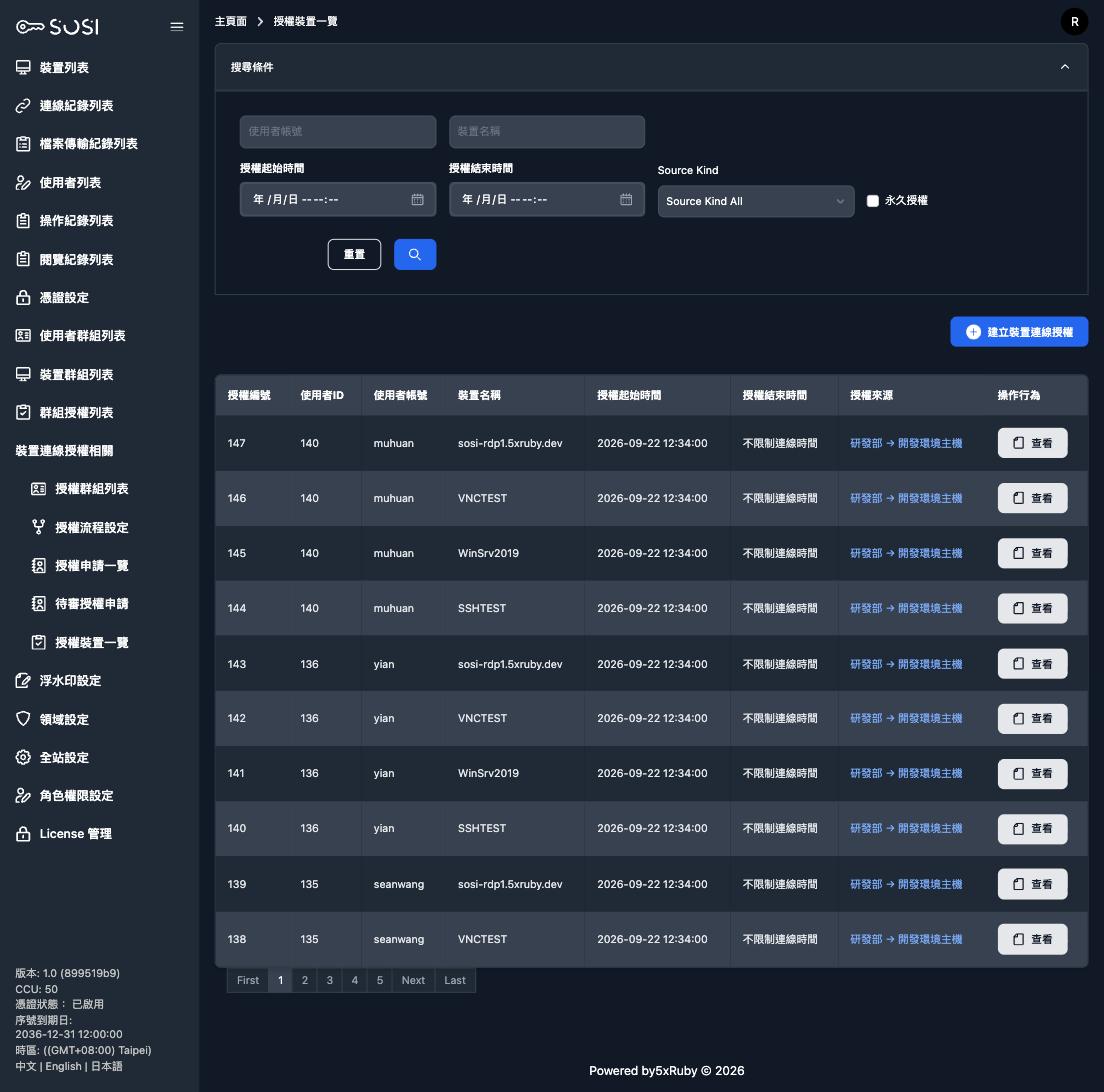Screen dimensions: 1104x1092
Task: Click the 建立裝置連線授權 button
Action: [x=1019, y=332]
